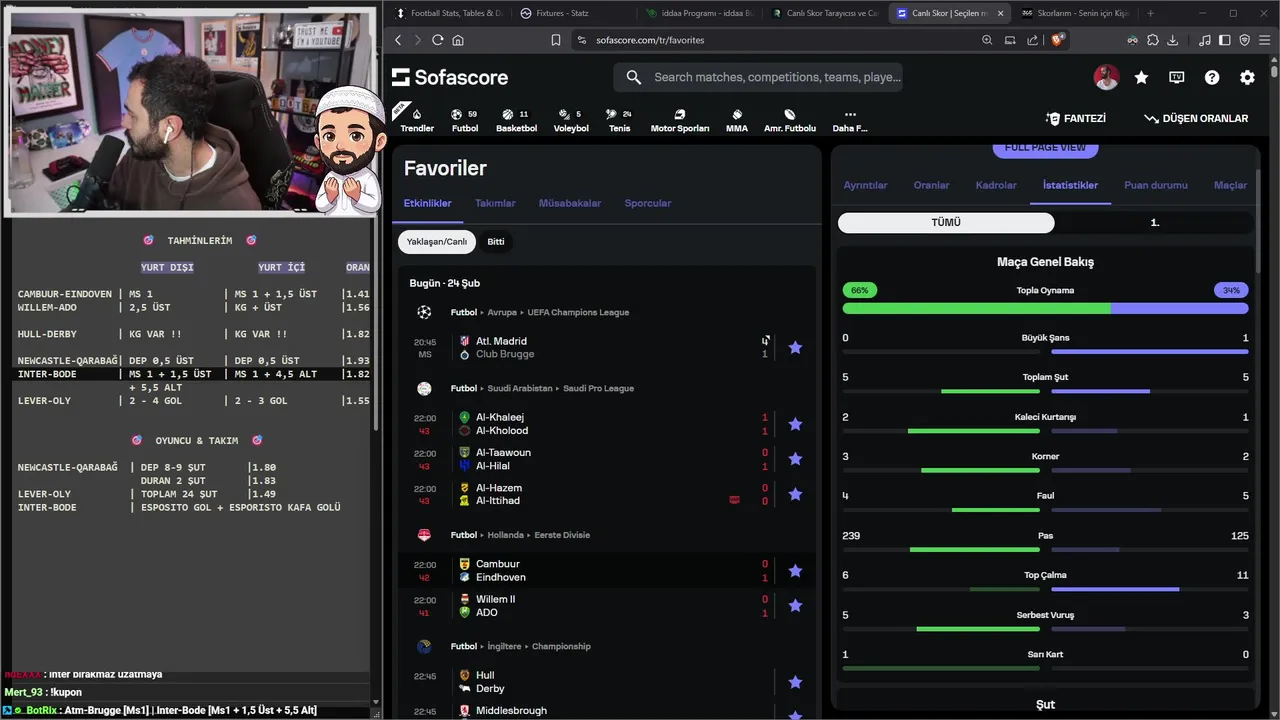Click the Topla Oynama possession bar
Image resolution: width=1280 pixels, height=720 pixels.
[1045, 309]
